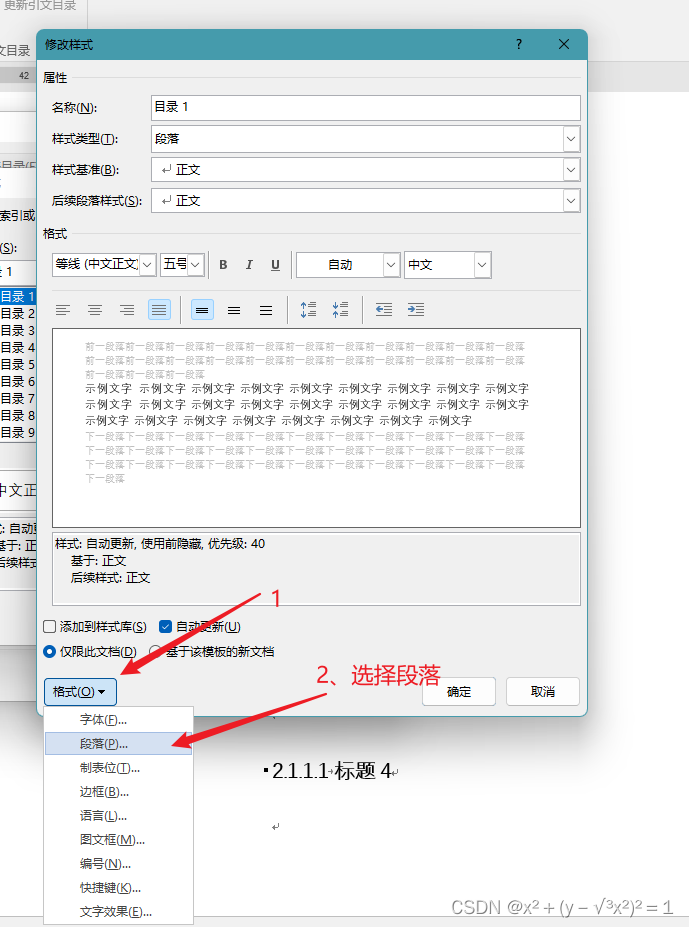The height and width of the screenshot is (927, 689).
Task: Uncheck 自动更新 checkbox
Action: click(x=166, y=627)
